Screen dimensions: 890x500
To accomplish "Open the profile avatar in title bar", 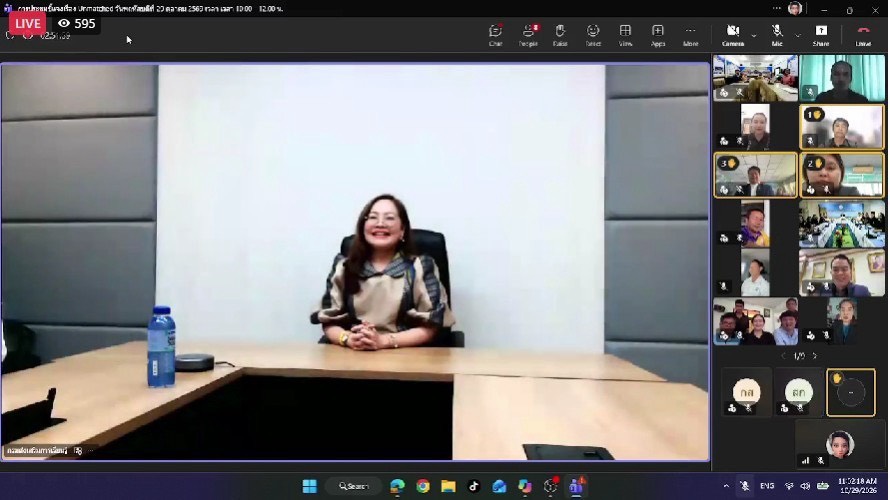I will click(x=795, y=9).
